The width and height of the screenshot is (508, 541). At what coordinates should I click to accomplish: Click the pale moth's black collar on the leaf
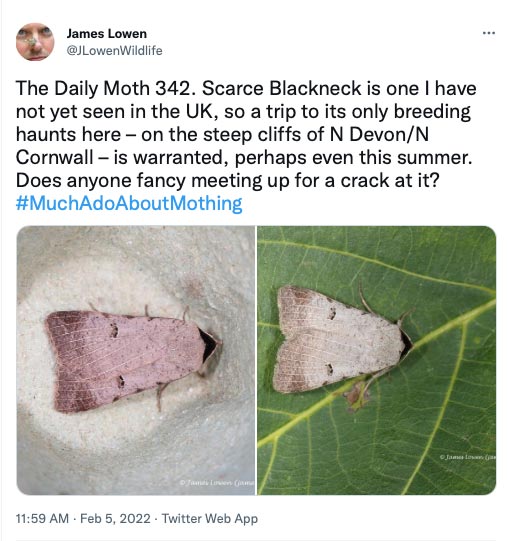point(406,342)
